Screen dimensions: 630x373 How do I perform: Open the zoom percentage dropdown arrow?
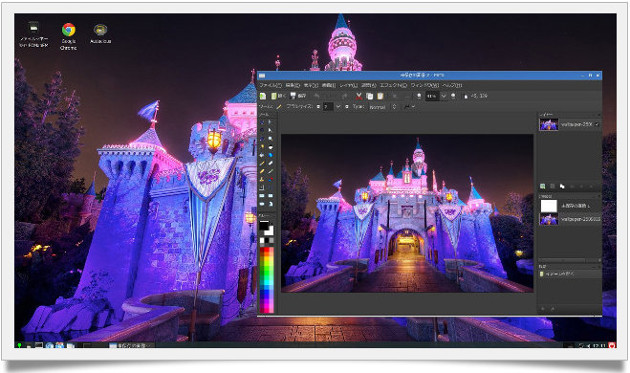(x=444, y=96)
